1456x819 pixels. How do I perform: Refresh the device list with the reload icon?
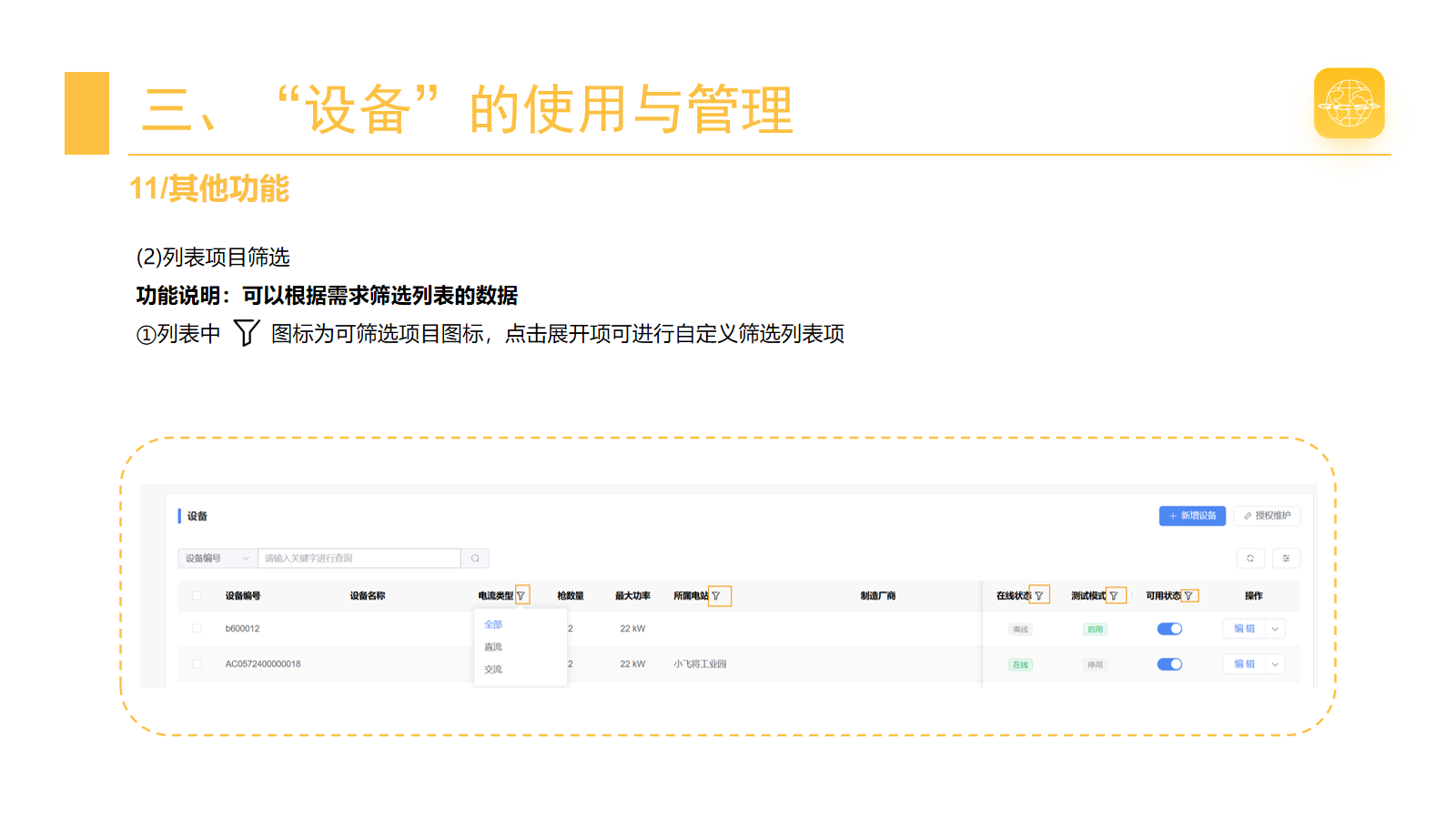(1250, 558)
